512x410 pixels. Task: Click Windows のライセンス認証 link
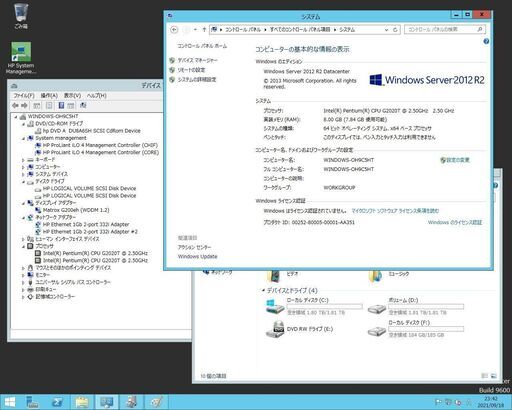click(x=455, y=222)
